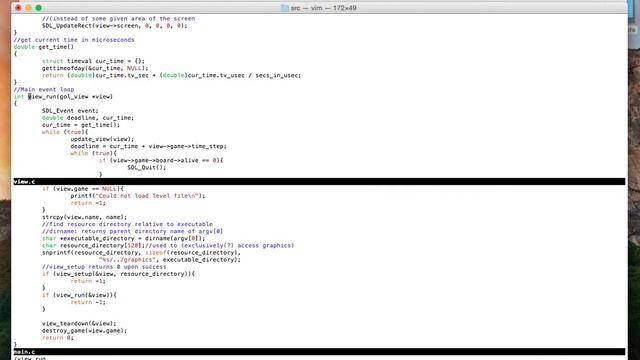Viewport: 640px width, 360px height.
Task: Click 'SDL_Quit();' call
Action: (x=147, y=167)
